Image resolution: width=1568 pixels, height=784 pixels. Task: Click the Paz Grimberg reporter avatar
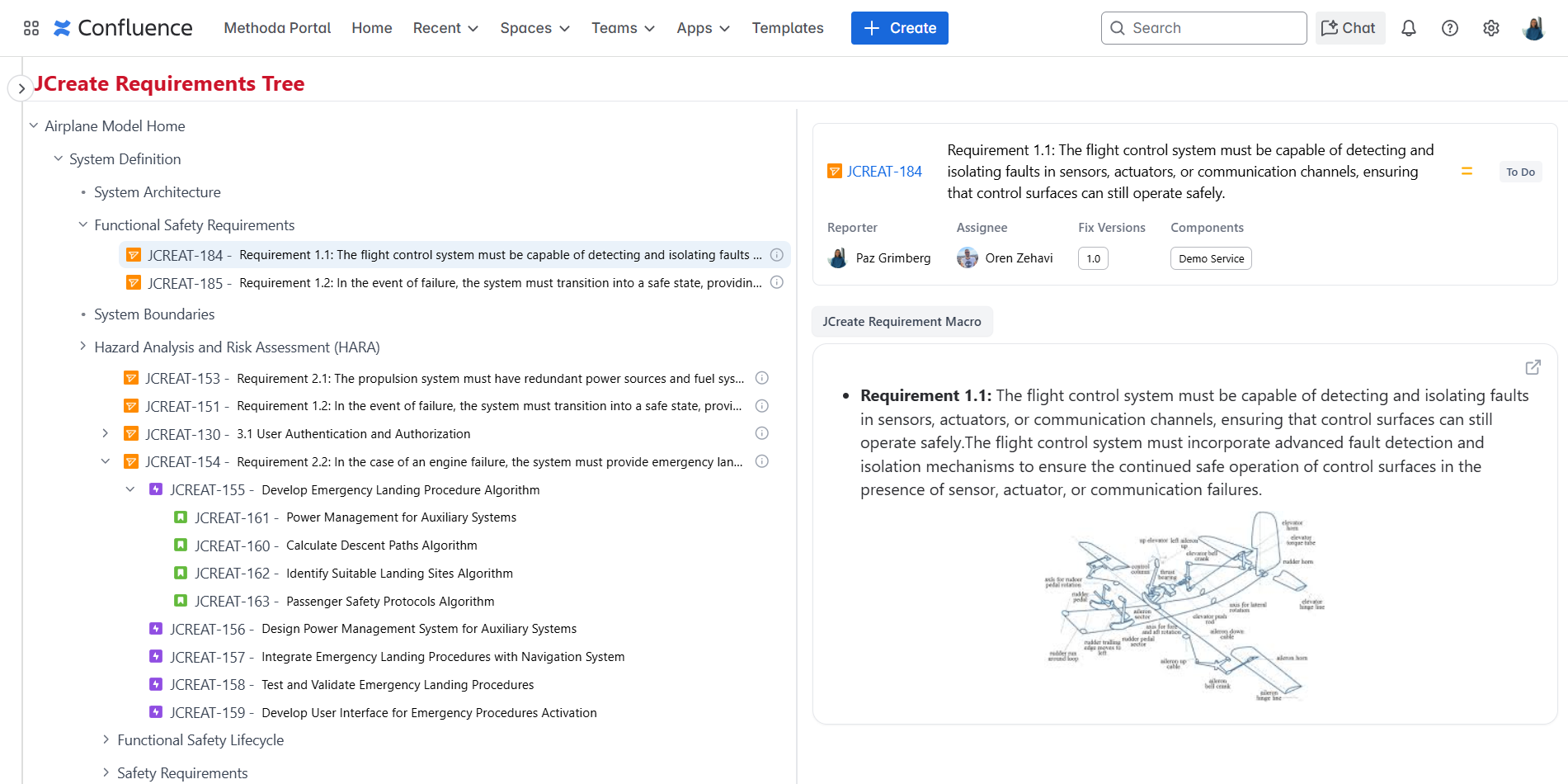pyautogui.click(x=838, y=258)
